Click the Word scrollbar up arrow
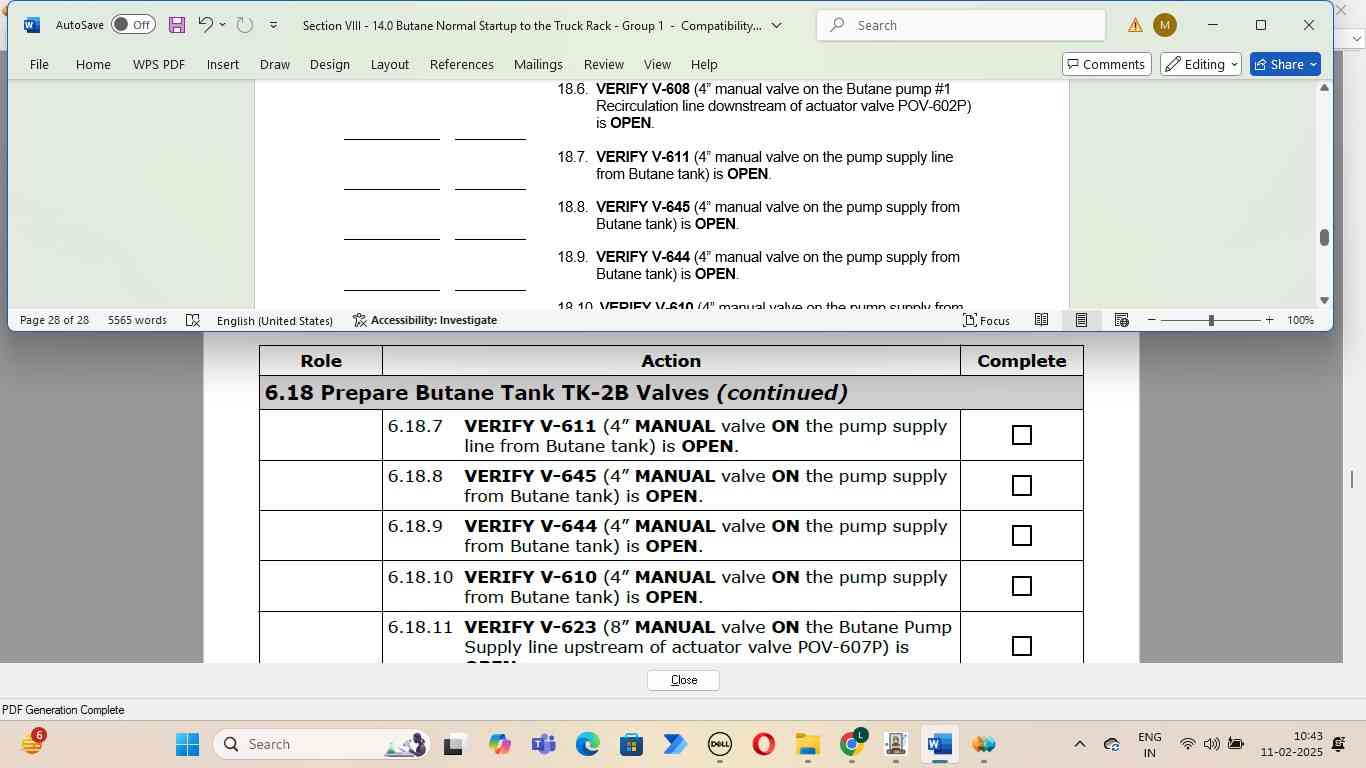1366x768 pixels. (1324, 88)
